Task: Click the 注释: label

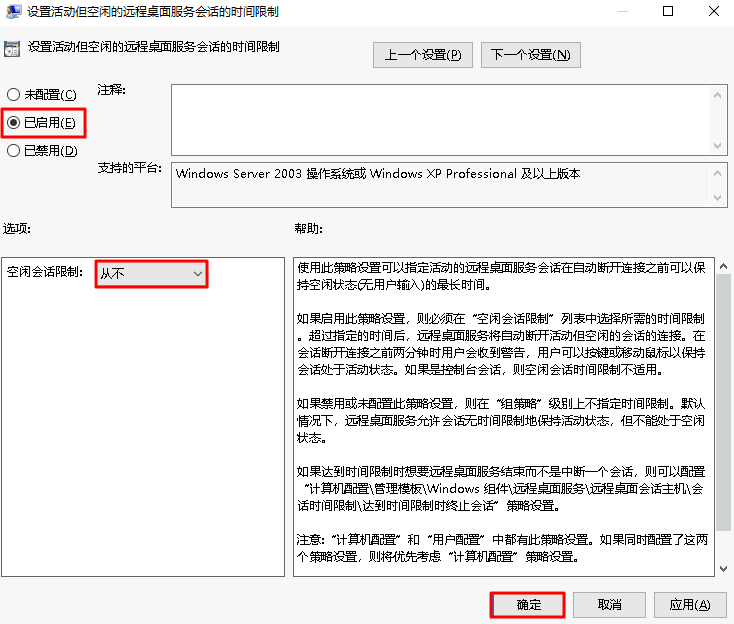Action: [x=111, y=90]
